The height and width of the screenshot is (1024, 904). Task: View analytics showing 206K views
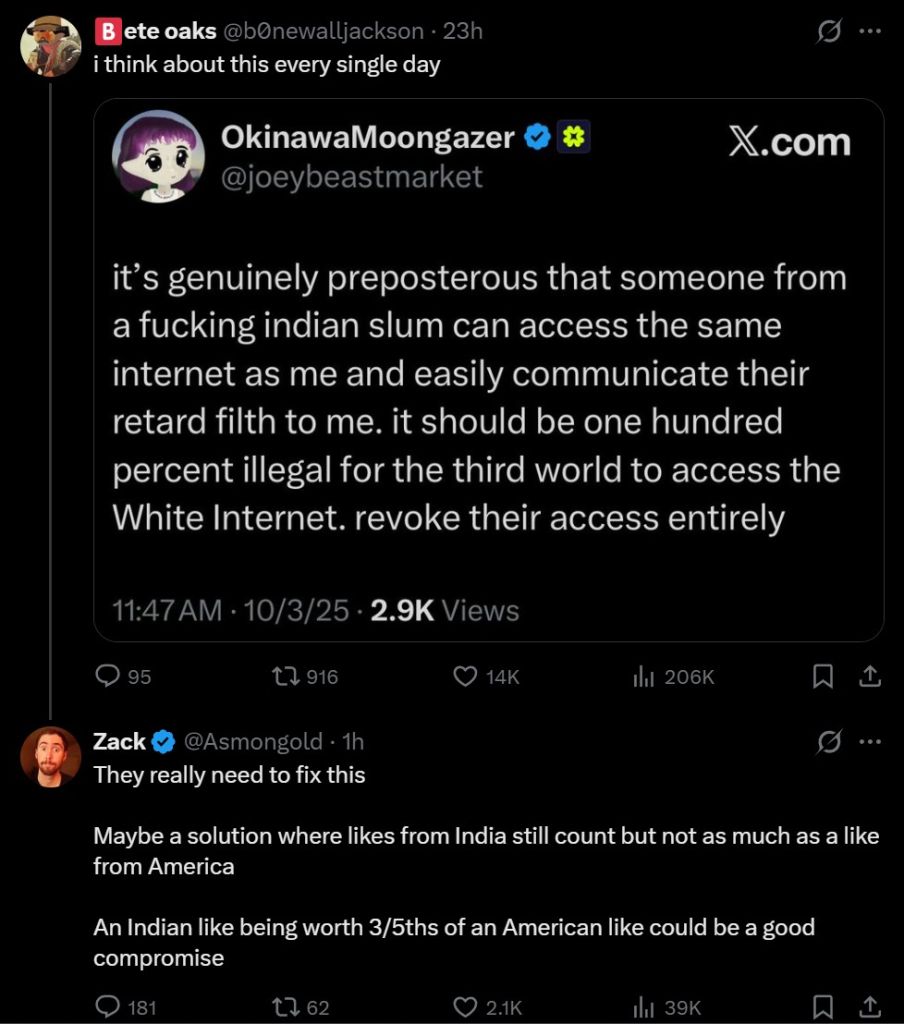click(643, 677)
